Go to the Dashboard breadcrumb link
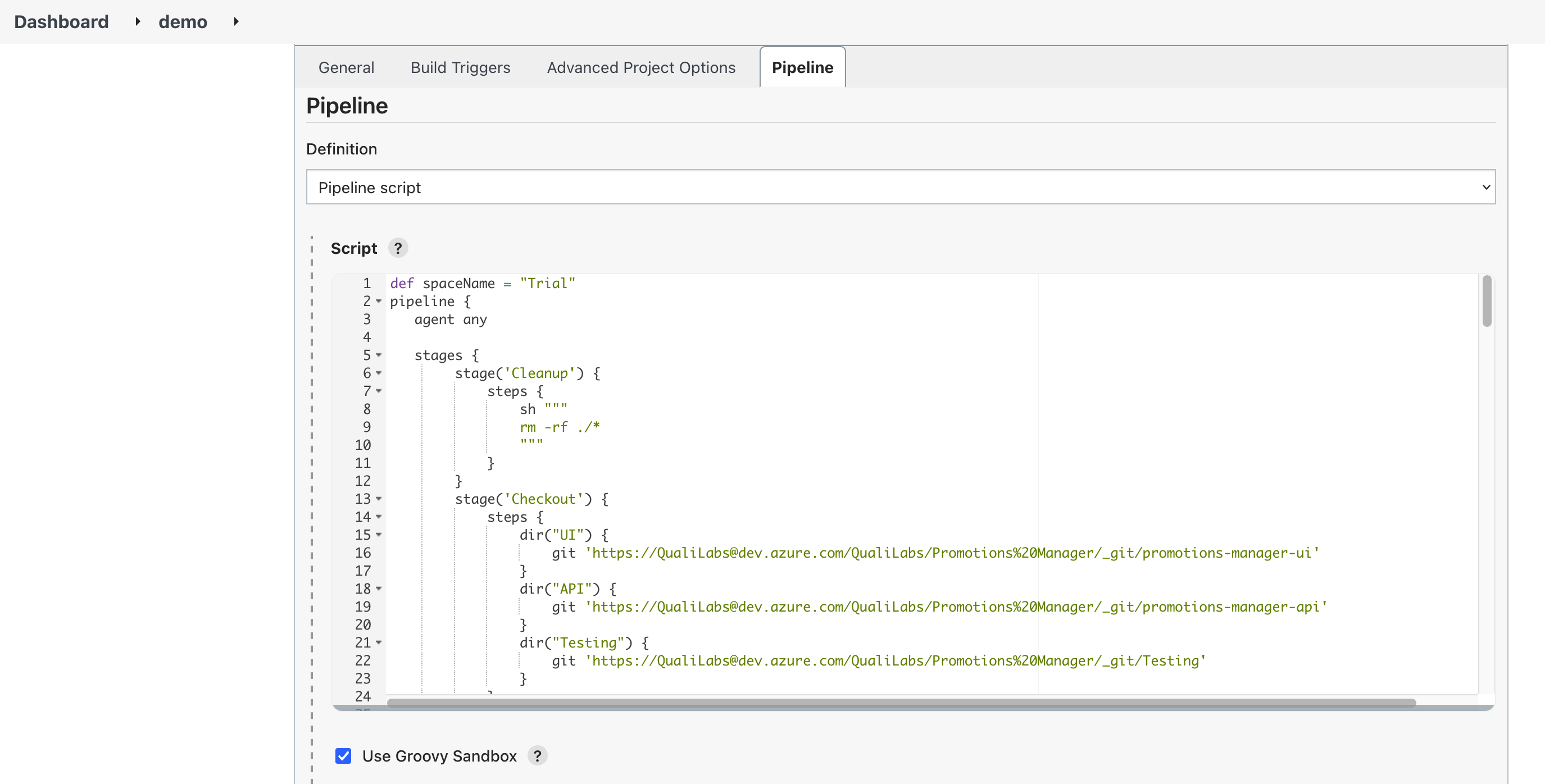The image size is (1545, 784). [61, 21]
